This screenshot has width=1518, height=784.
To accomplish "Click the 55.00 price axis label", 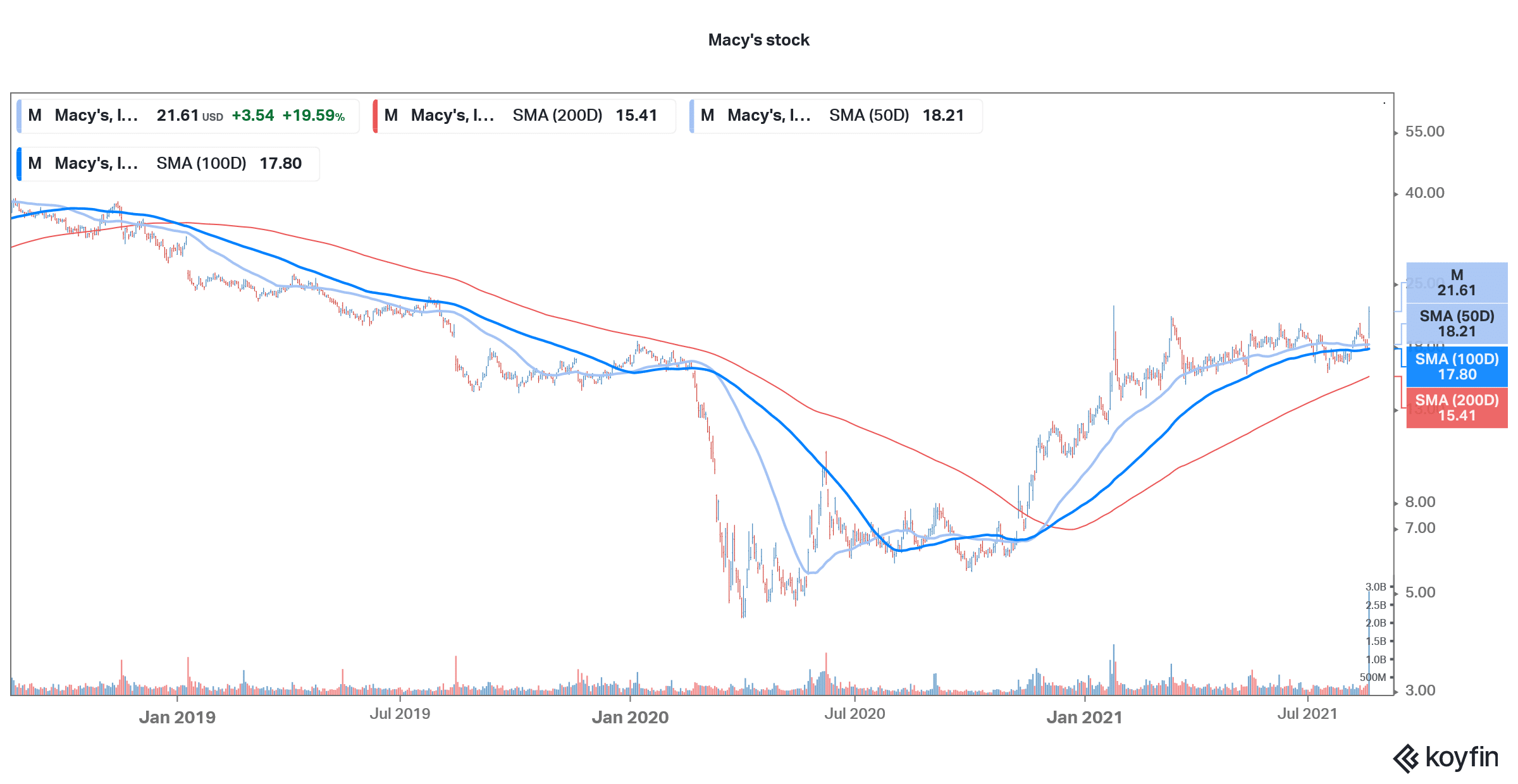I will [x=1424, y=132].
